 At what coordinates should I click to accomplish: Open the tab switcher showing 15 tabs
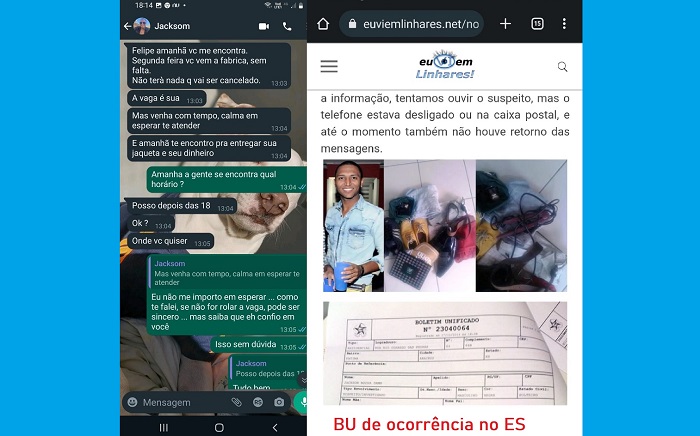[537, 24]
